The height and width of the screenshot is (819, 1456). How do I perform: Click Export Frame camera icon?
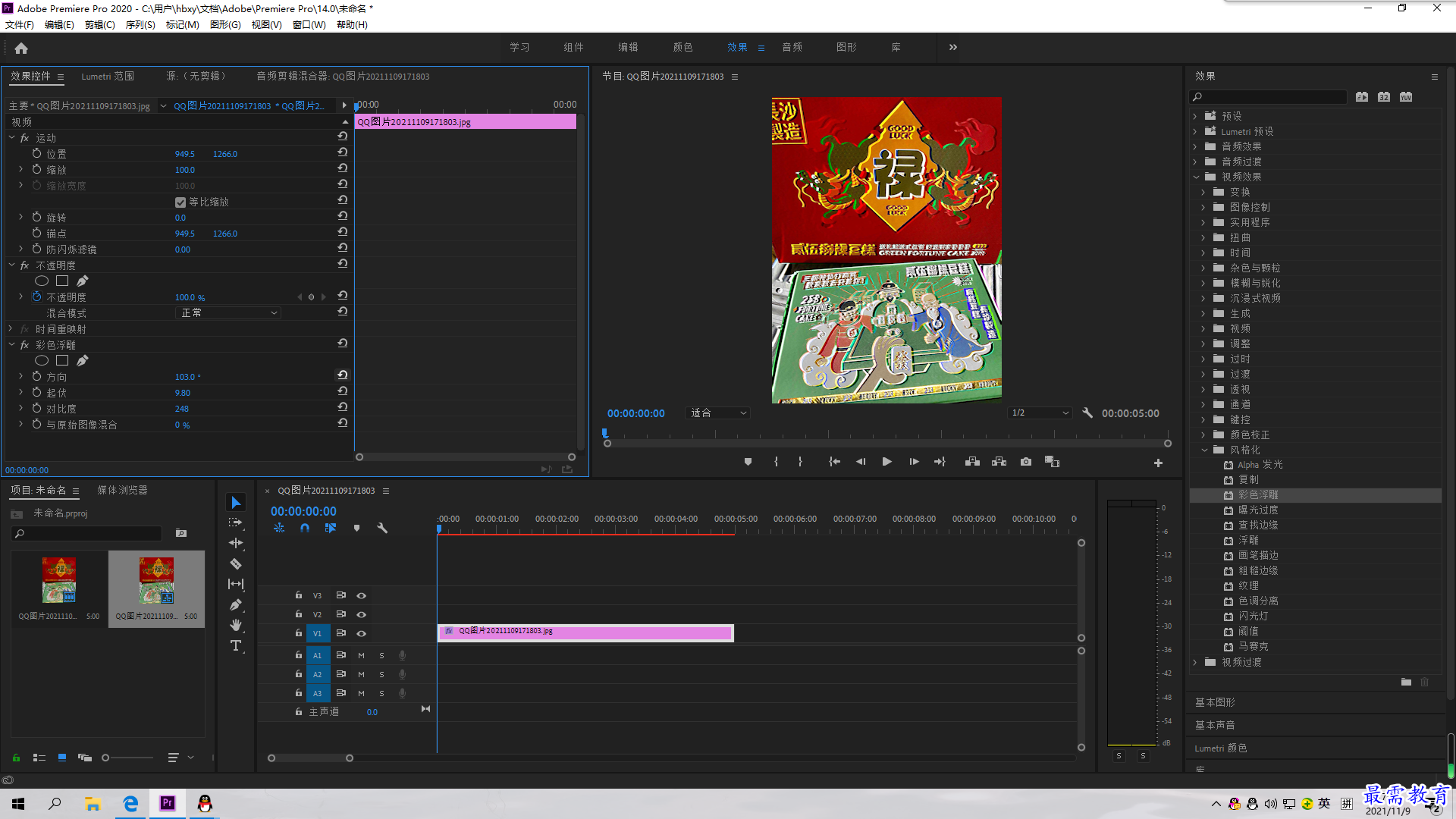point(1026,462)
